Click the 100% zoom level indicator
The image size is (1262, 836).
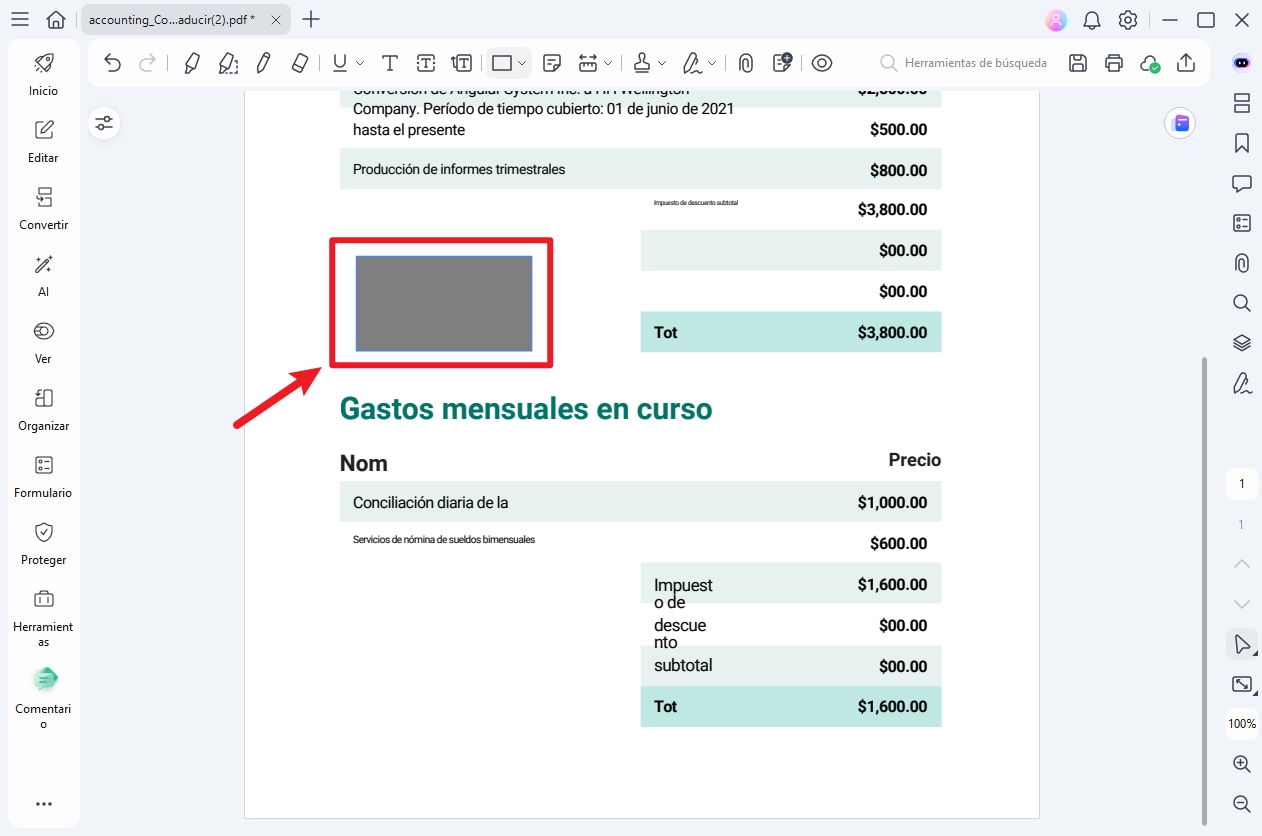pos(1241,723)
